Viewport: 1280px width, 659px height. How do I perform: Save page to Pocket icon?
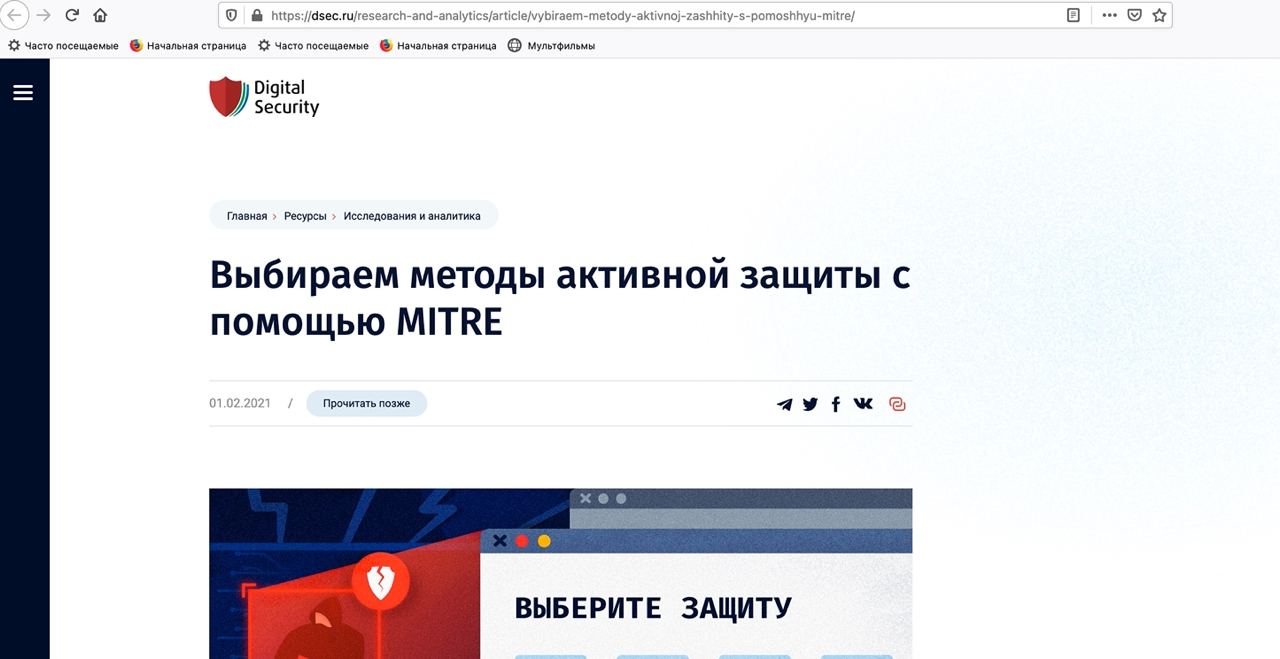coord(1134,15)
